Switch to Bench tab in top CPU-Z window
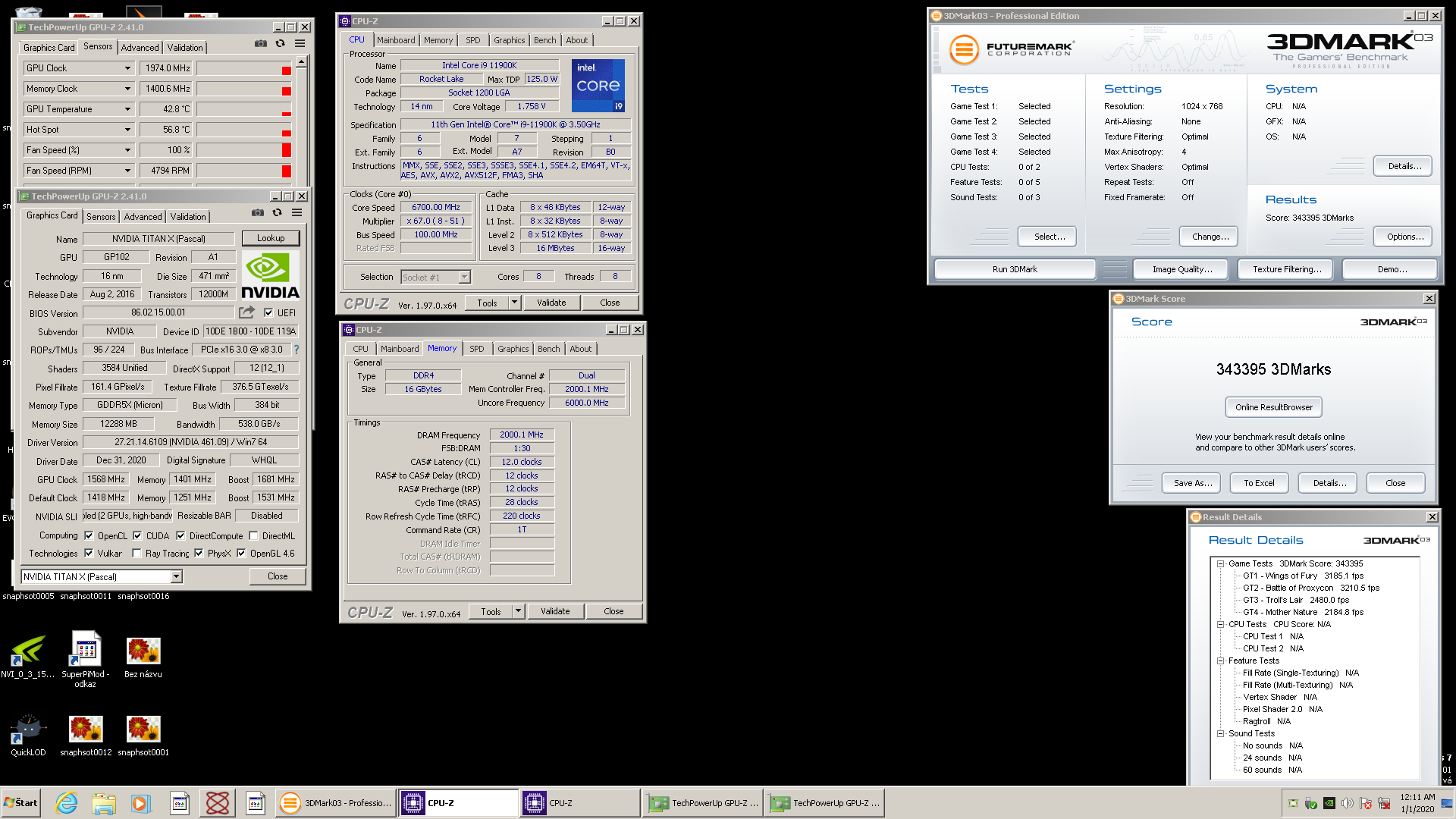Screen dimensions: 1456x819 545,40
